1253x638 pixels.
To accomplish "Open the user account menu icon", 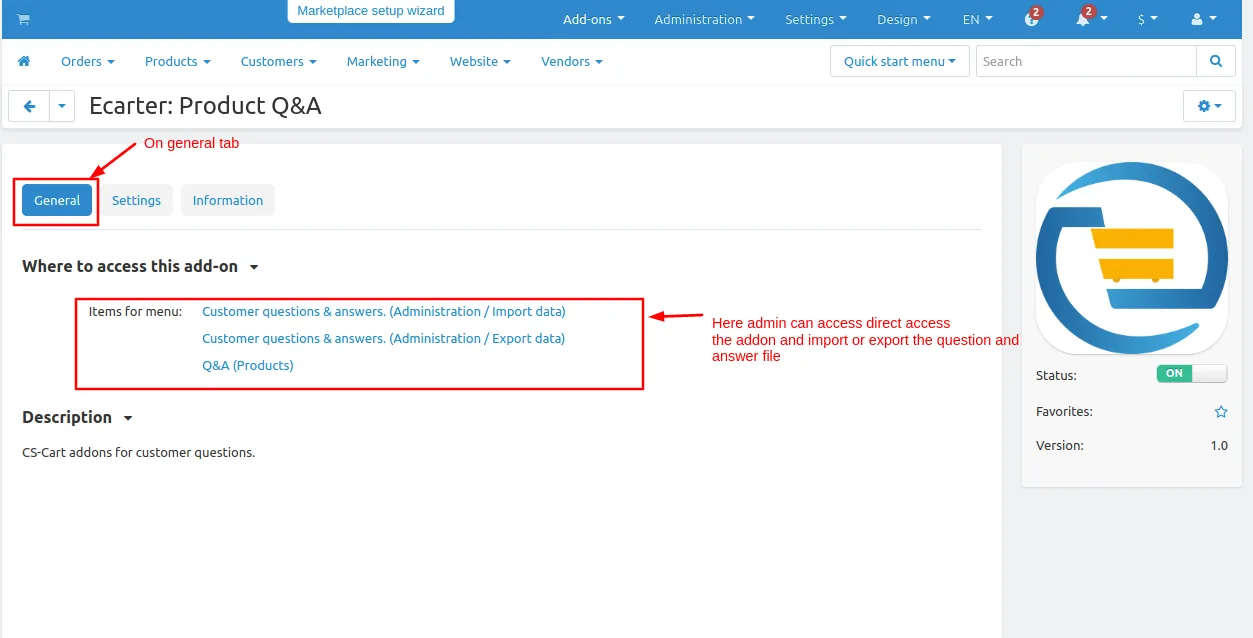I will (1204, 19).
